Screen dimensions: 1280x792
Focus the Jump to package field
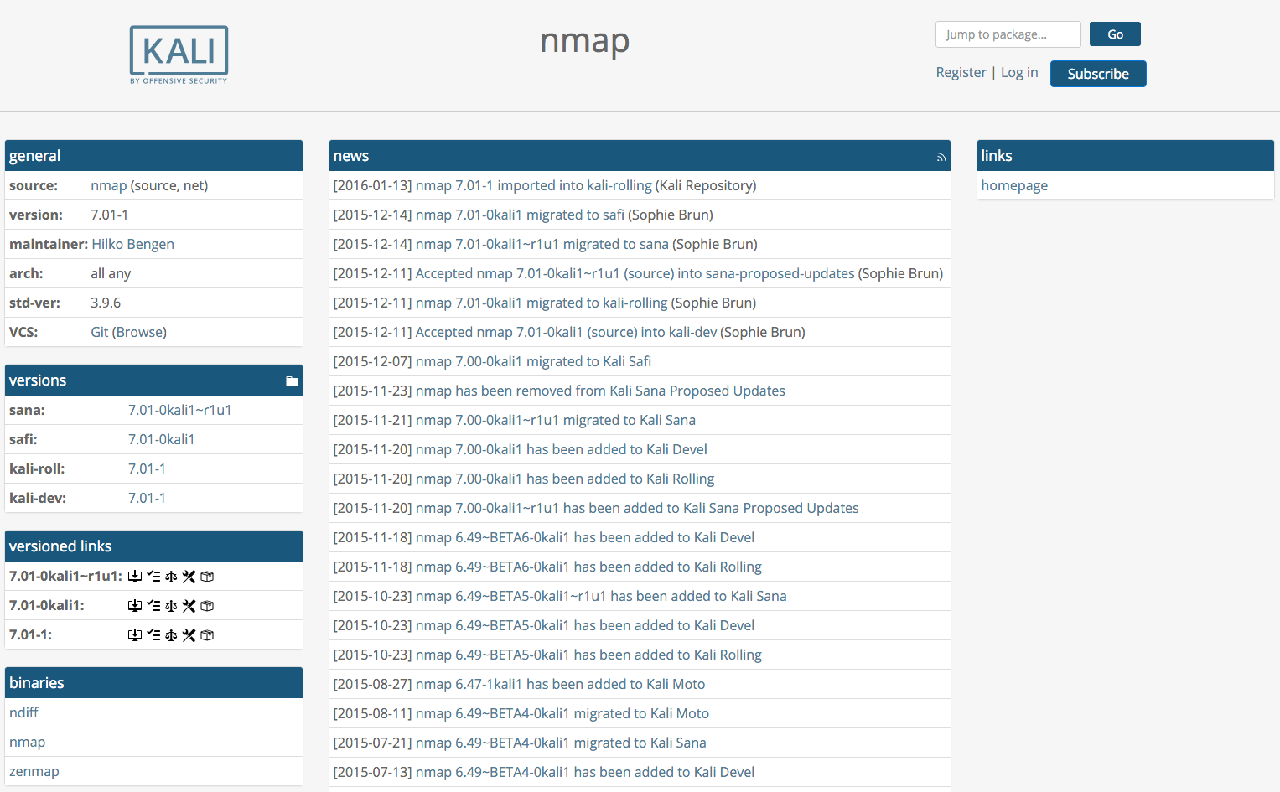(x=1007, y=35)
